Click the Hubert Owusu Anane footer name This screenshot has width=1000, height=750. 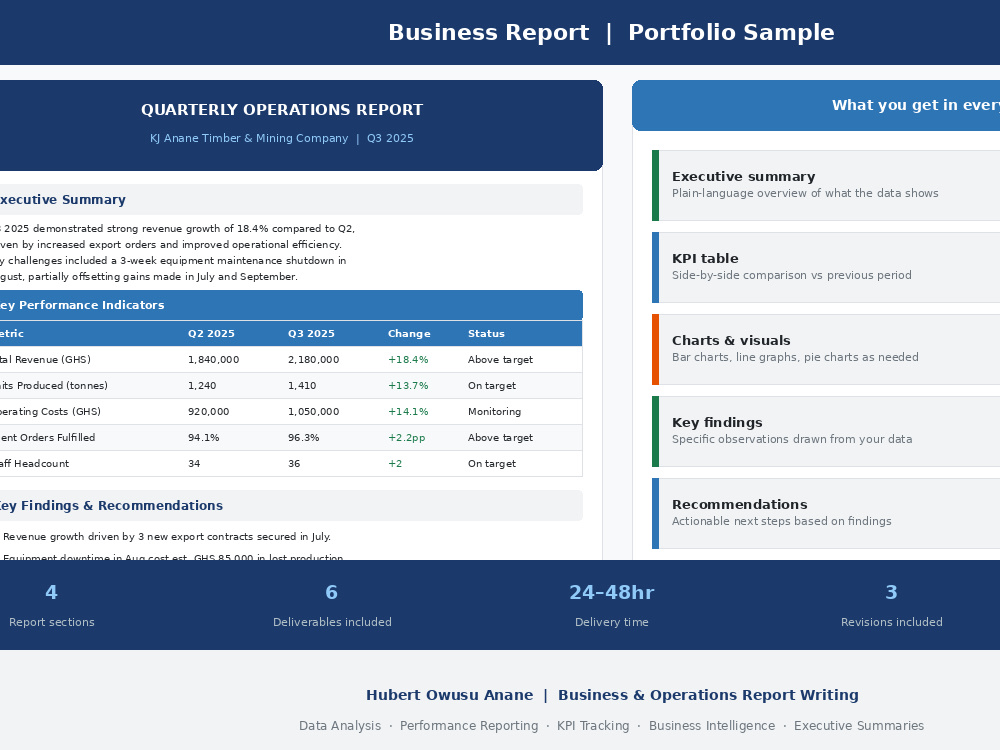[x=450, y=695]
